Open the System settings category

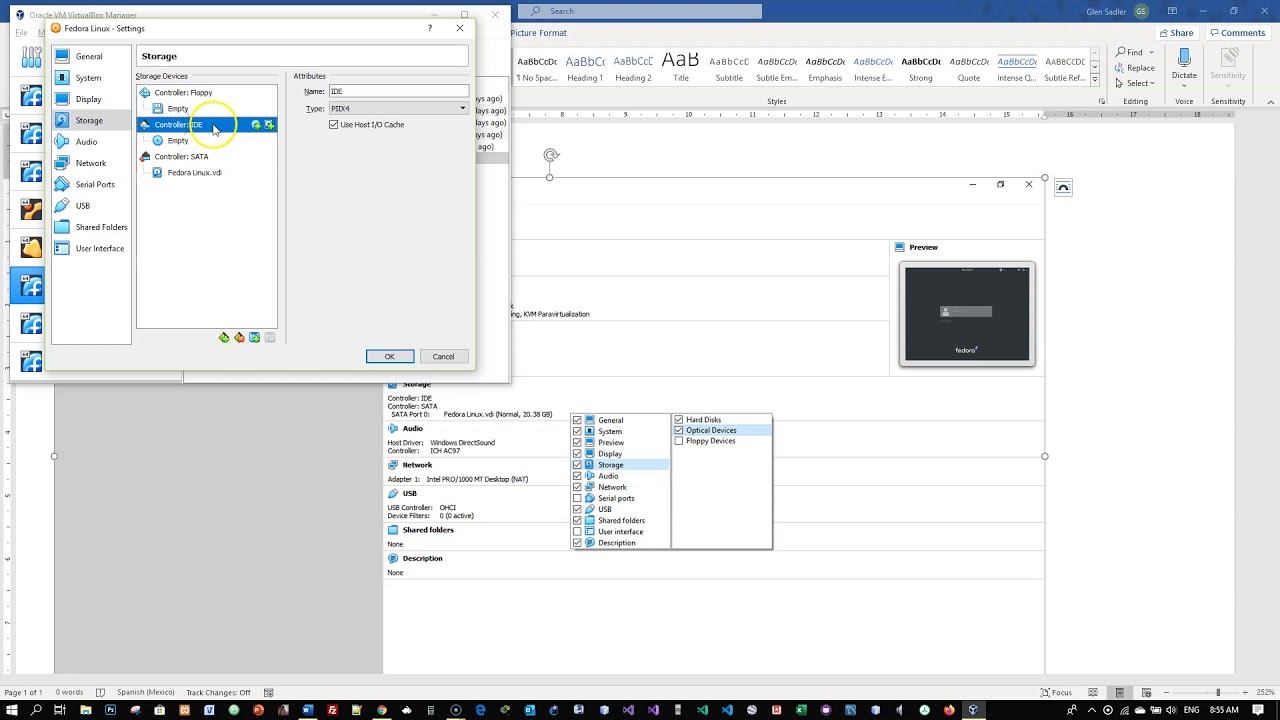[x=91, y=77]
